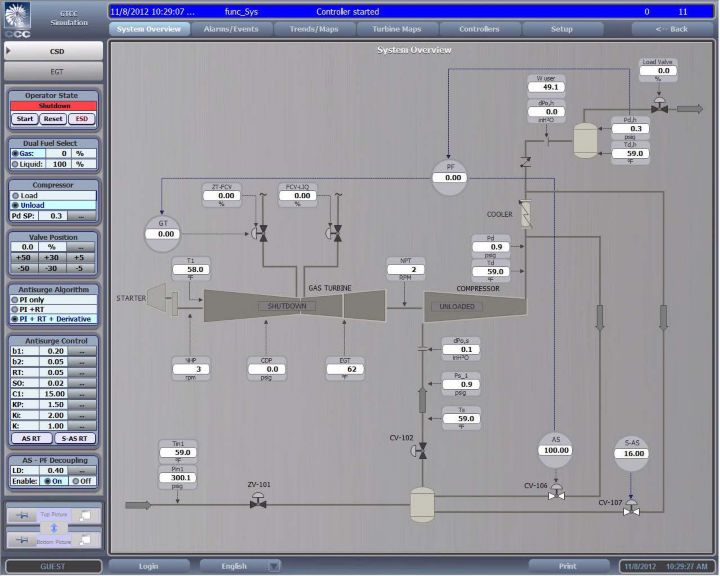720x576 pixels.
Task: Click the COOLER heat exchanger symbol
Action: (523, 213)
